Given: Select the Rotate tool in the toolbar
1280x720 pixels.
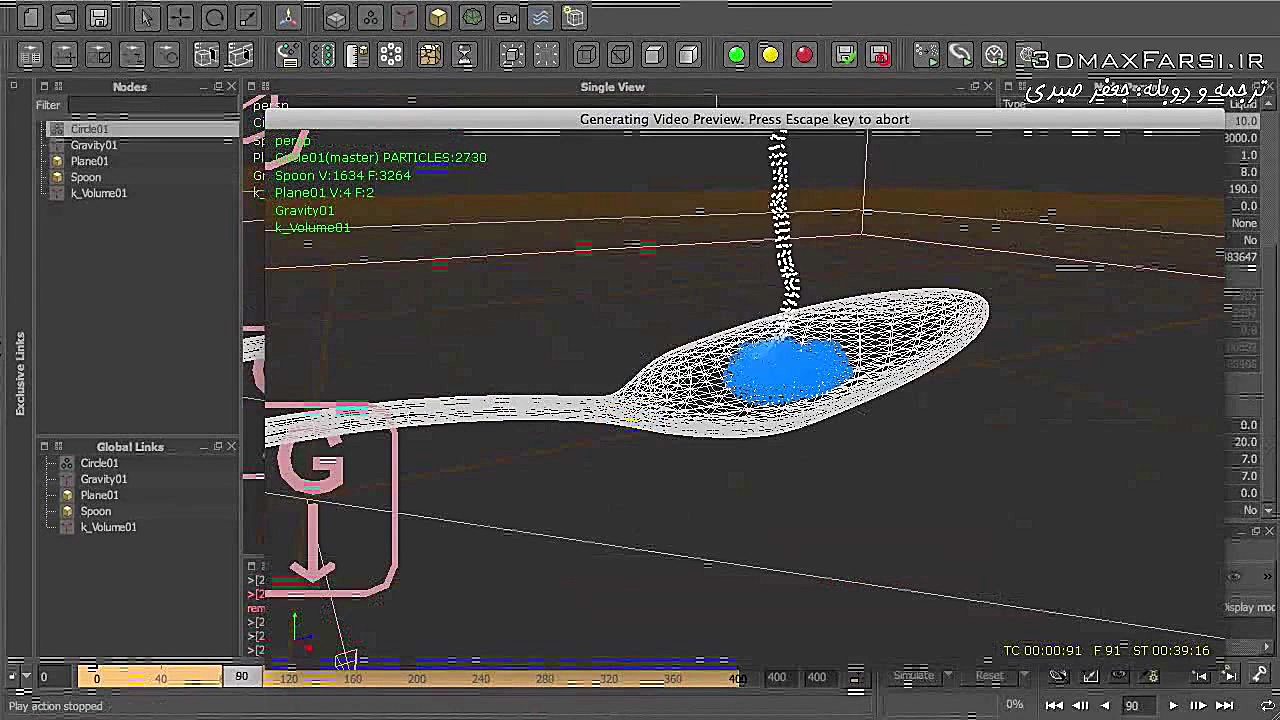Looking at the screenshot, I should point(214,17).
